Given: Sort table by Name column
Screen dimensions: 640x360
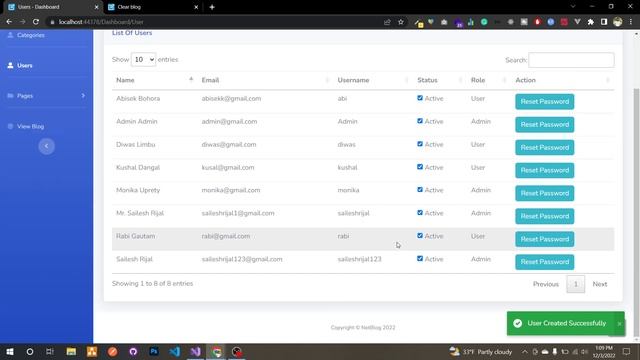Looking at the screenshot, I should (154, 80).
